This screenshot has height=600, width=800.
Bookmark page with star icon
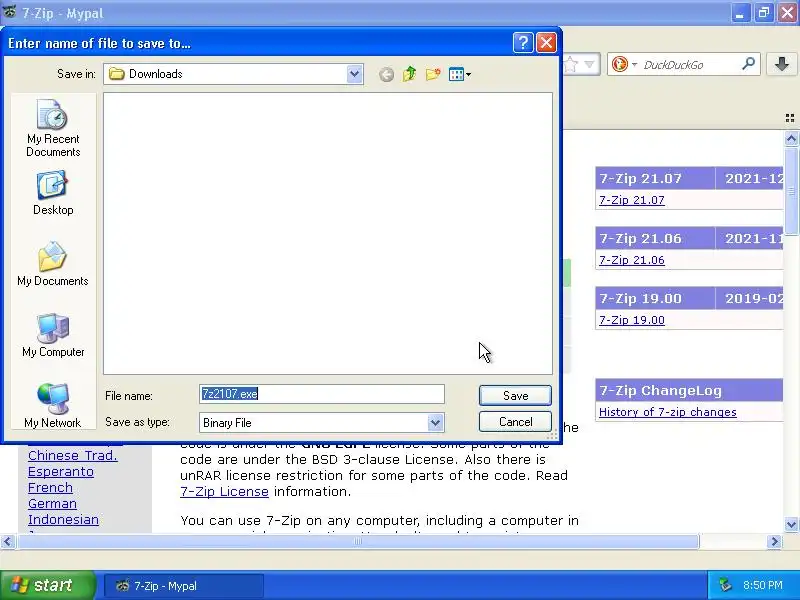tap(571, 64)
